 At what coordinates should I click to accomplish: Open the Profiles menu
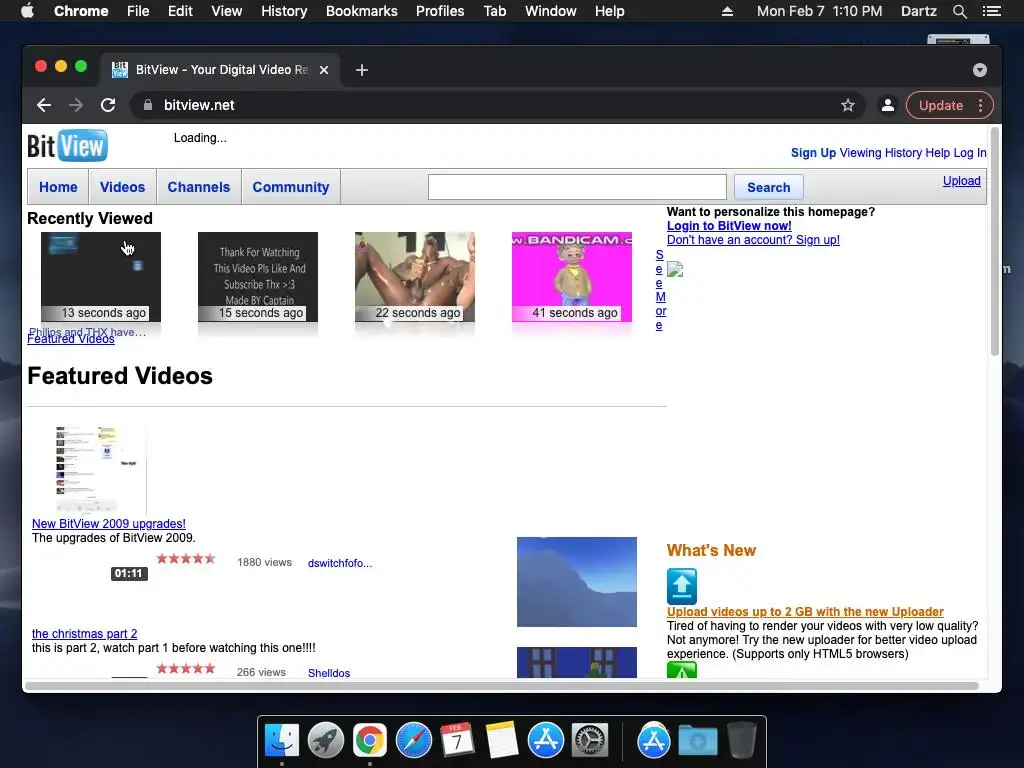[x=440, y=11]
